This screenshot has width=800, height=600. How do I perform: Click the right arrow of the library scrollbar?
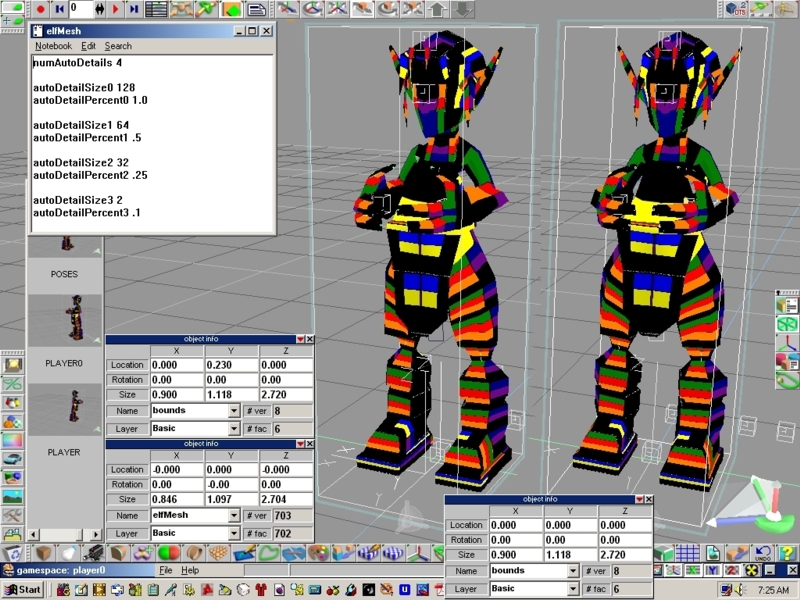[x=96, y=534]
